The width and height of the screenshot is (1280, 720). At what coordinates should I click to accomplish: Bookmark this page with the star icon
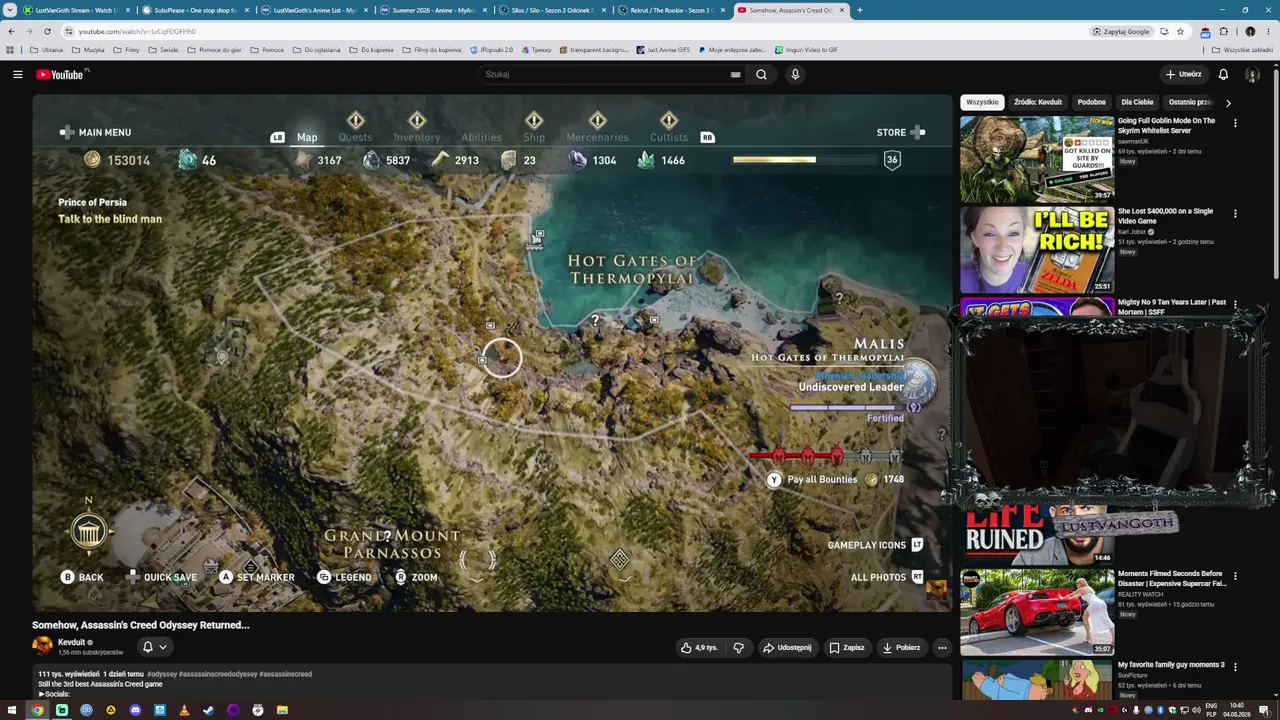[1180, 31]
